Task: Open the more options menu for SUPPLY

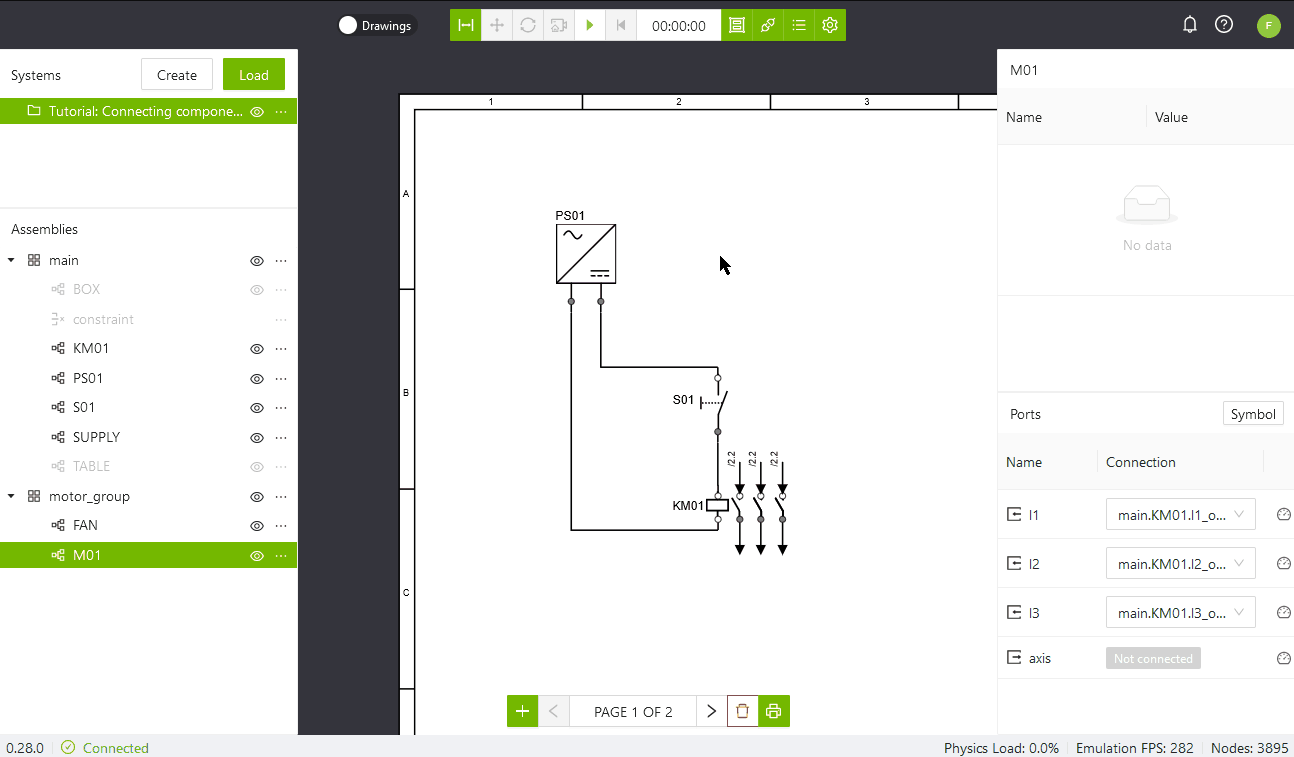Action: click(281, 438)
